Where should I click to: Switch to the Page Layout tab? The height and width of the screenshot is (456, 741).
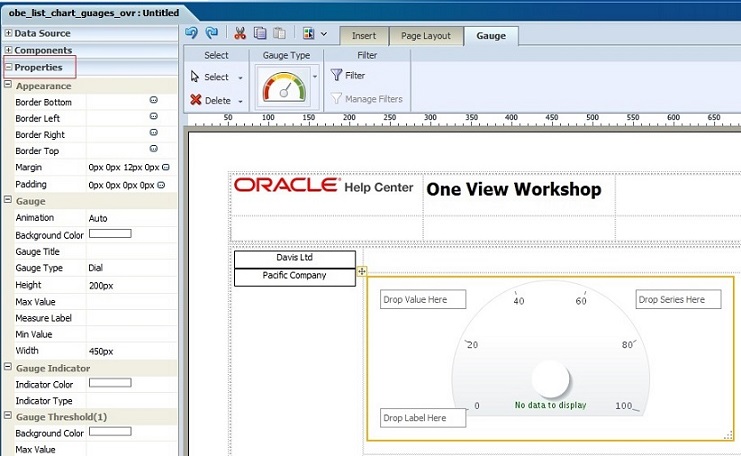point(426,36)
